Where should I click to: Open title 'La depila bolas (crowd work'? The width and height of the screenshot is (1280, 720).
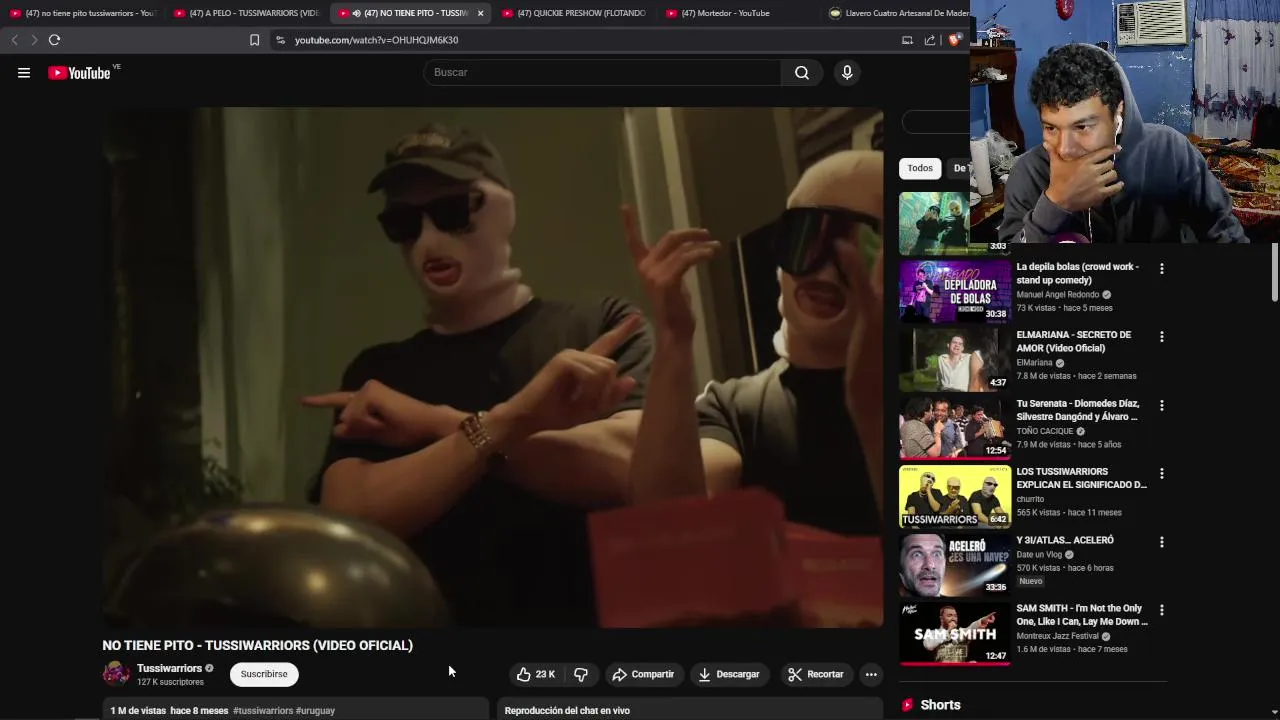pos(1077,273)
